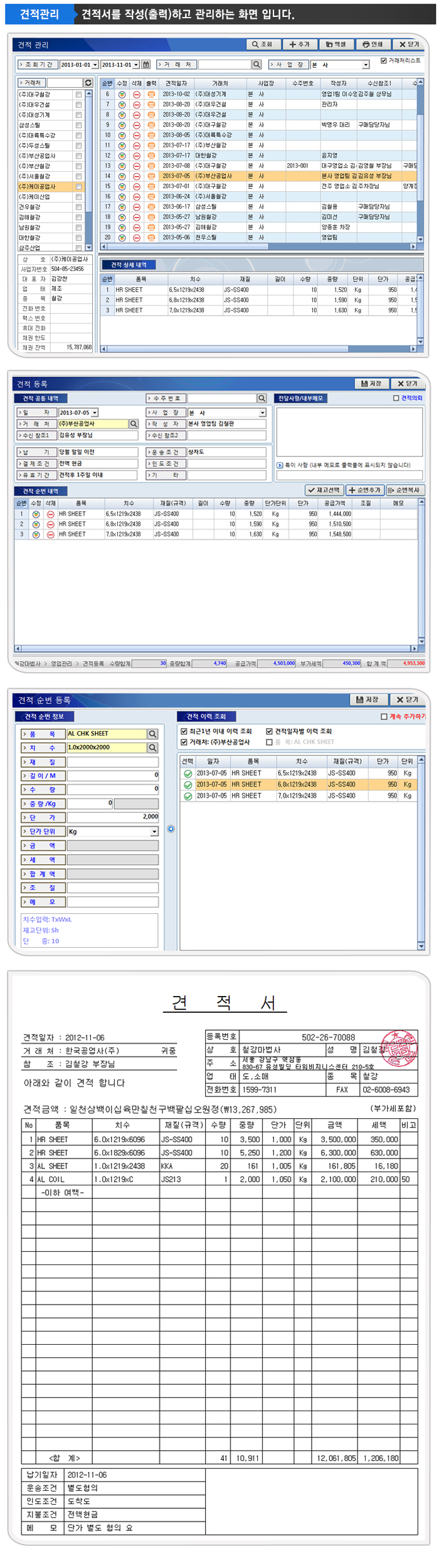Click the 전달사항/내부메모 text area
The height and width of the screenshot is (1568, 439).
[350, 433]
